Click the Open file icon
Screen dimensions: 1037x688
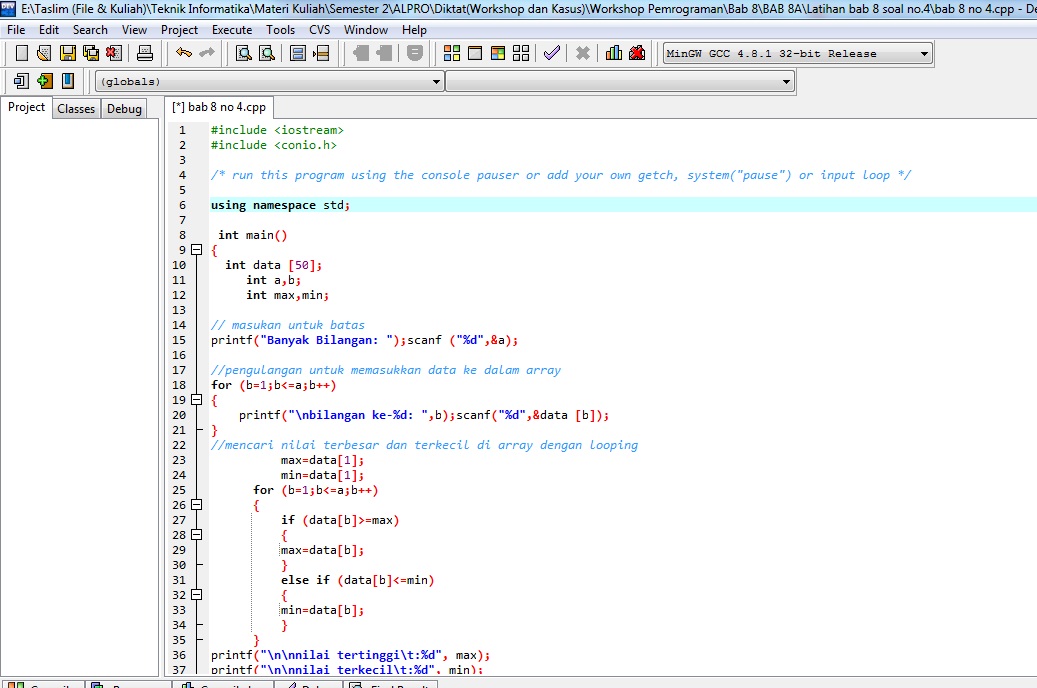click(x=44, y=53)
